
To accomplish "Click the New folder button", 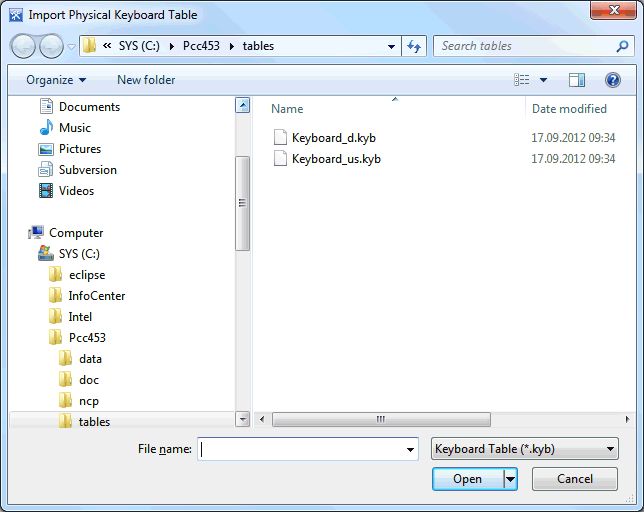I will [x=146, y=80].
